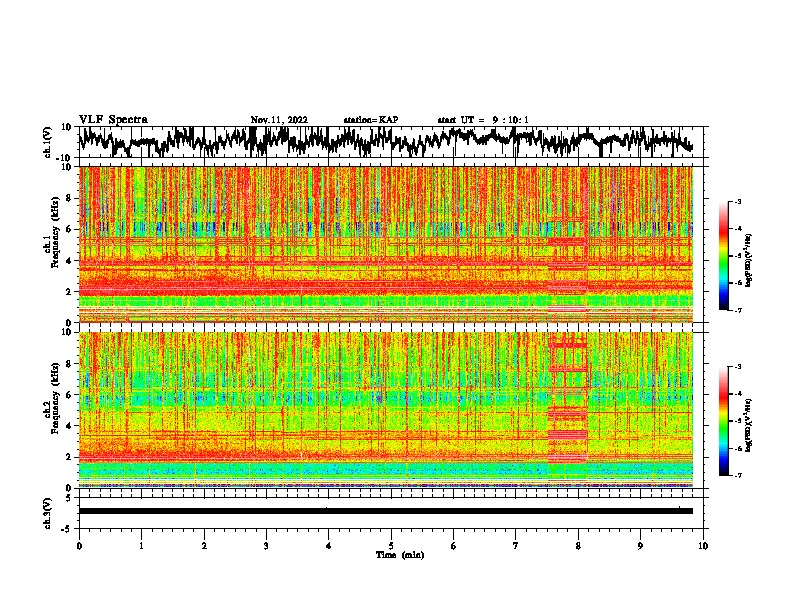Click the "station=KAP" label
Image resolution: width=792 pixels, height=612 pixels.
pos(371,120)
